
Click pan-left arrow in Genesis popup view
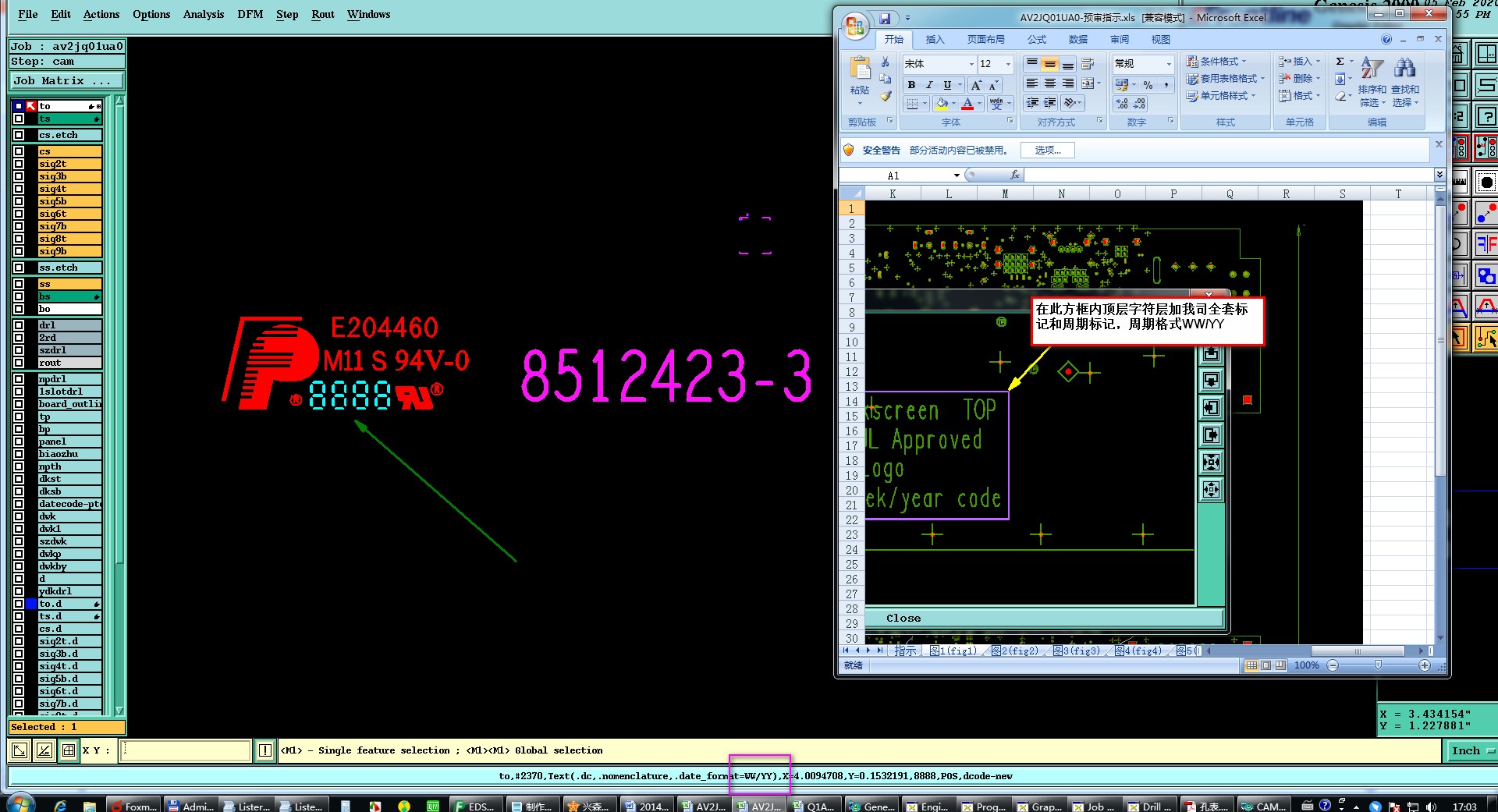click(1211, 408)
